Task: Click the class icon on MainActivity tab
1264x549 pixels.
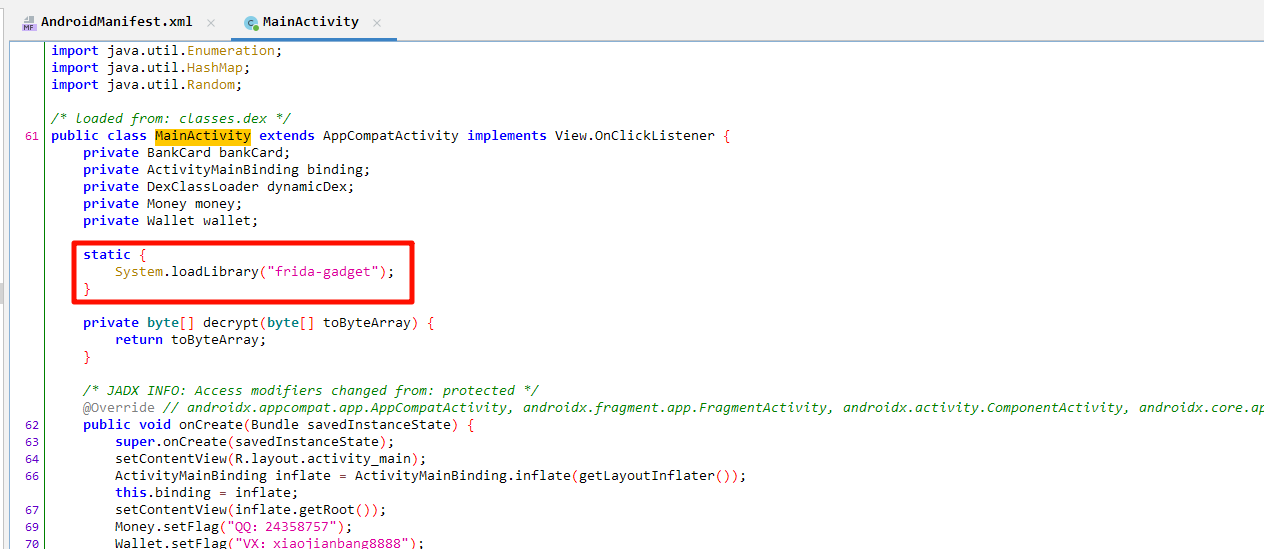Action: 251,22
